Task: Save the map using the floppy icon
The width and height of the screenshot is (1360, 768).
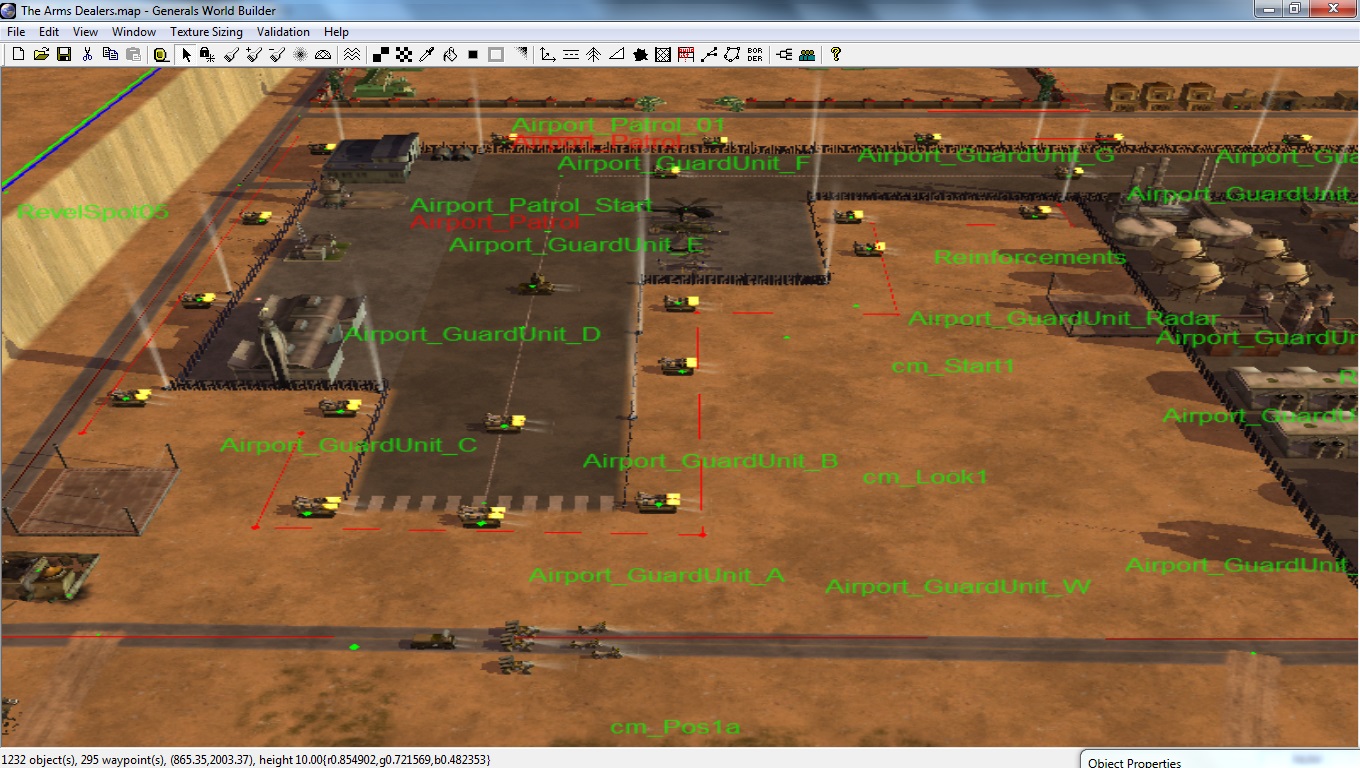Action: pos(64,55)
